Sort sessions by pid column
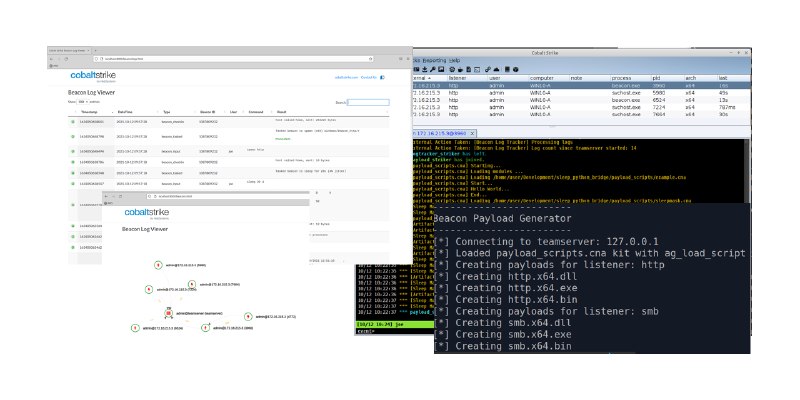The height and width of the screenshot is (400, 800). click(x=667, y=78)
